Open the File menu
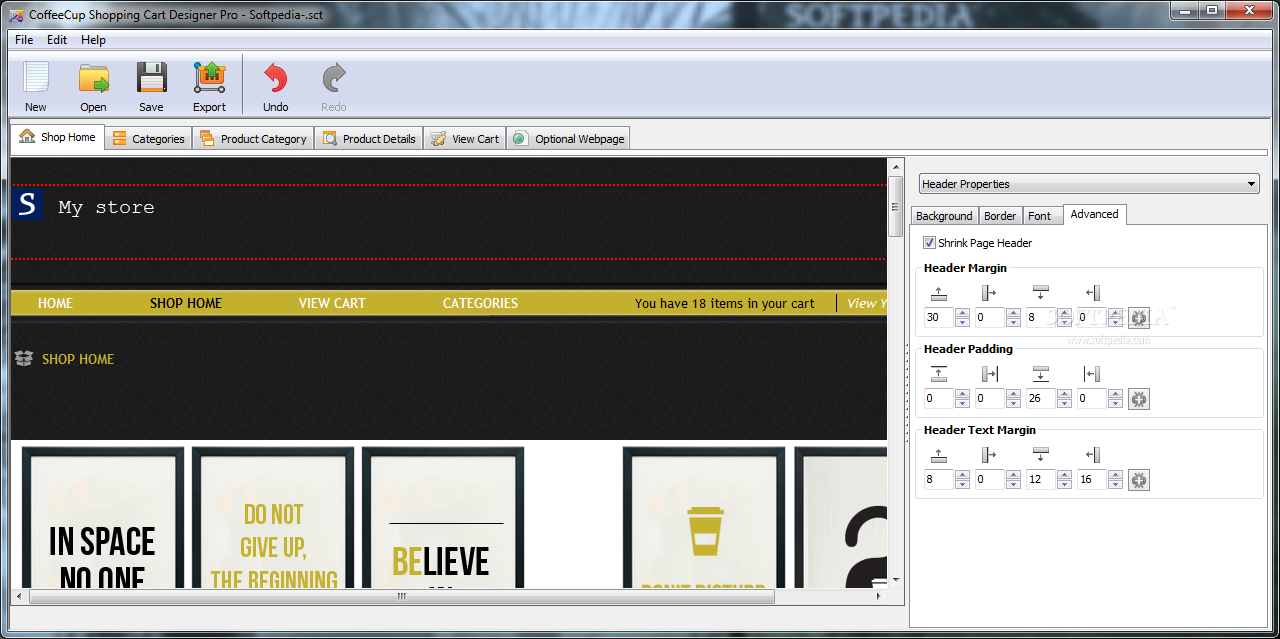Image resolution: width=1280 pixels, height=639 pixels. coord(24,40)
